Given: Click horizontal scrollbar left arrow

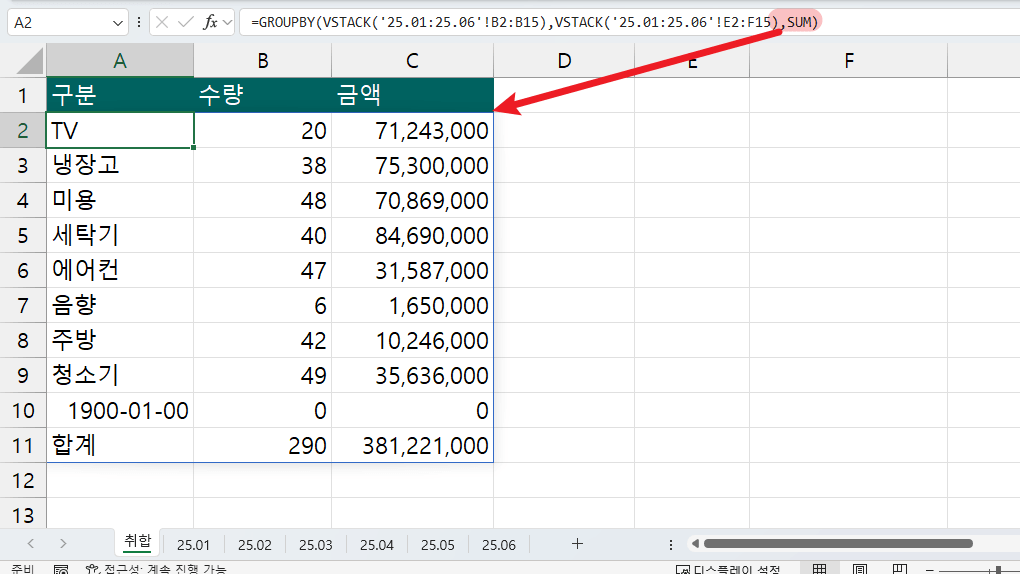Looking at the screenshot, I should (695, 543).
